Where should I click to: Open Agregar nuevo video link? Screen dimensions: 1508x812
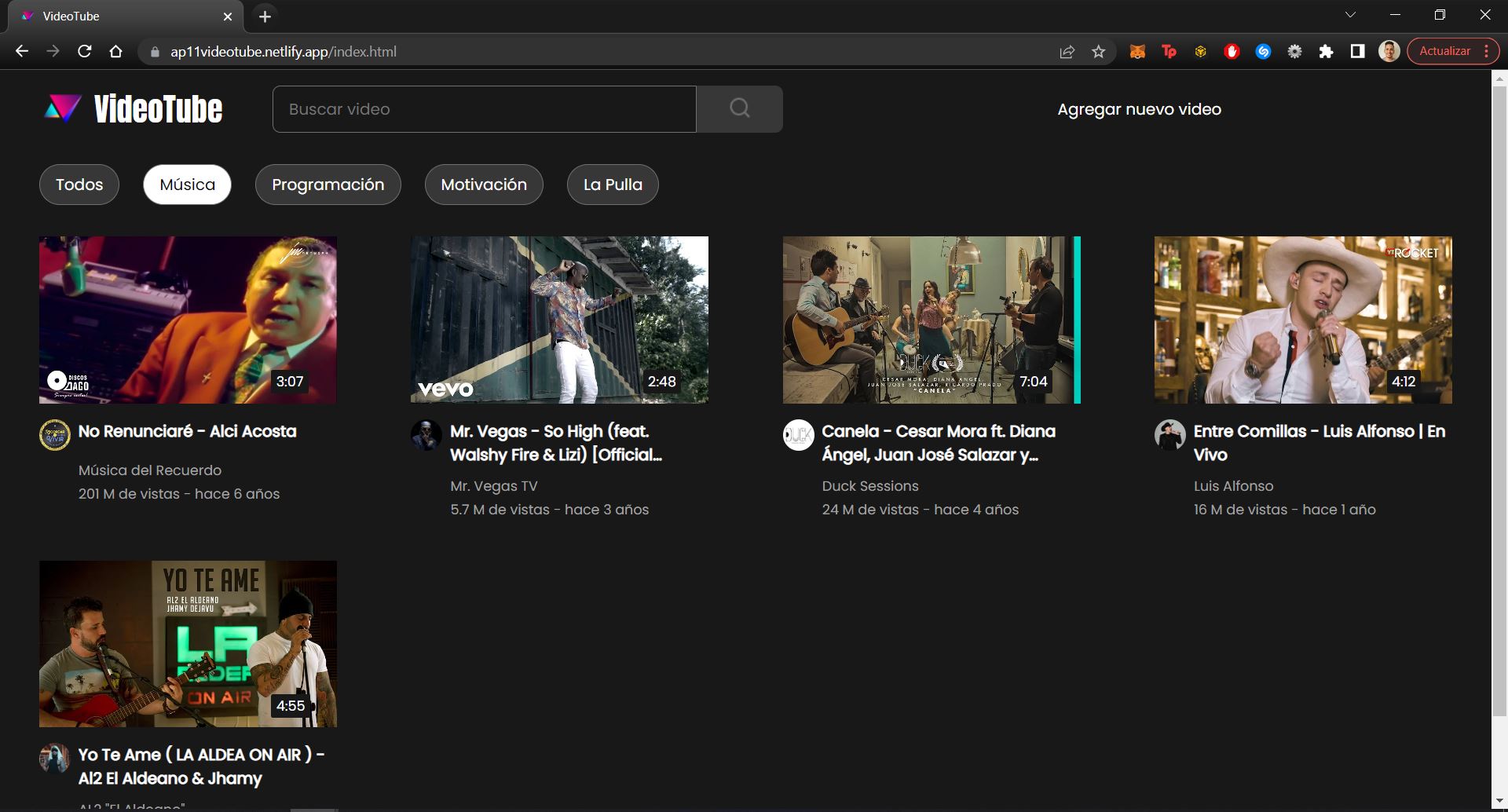[1139, 109]
